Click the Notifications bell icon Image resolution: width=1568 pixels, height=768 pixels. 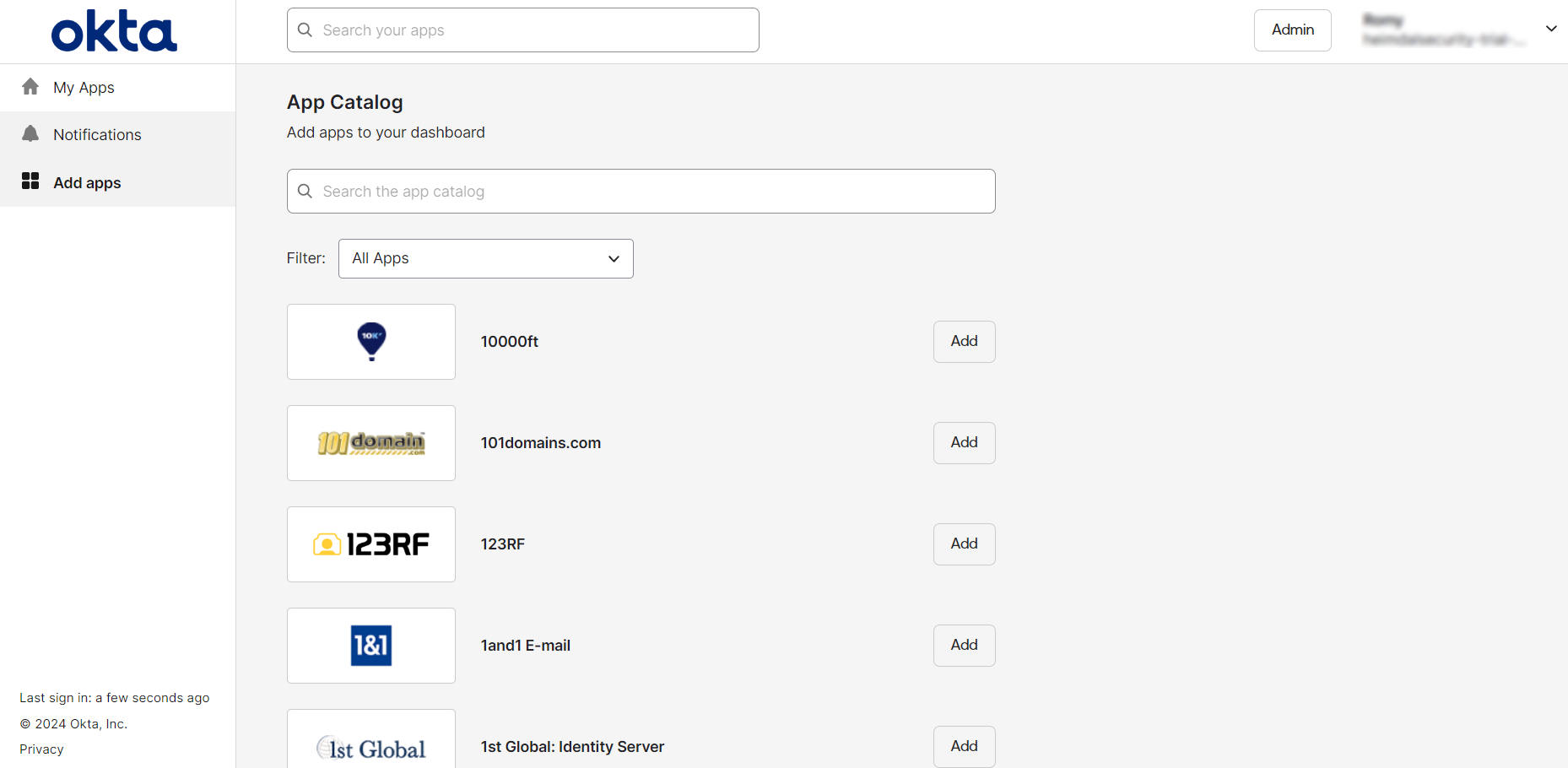(30, 134)
